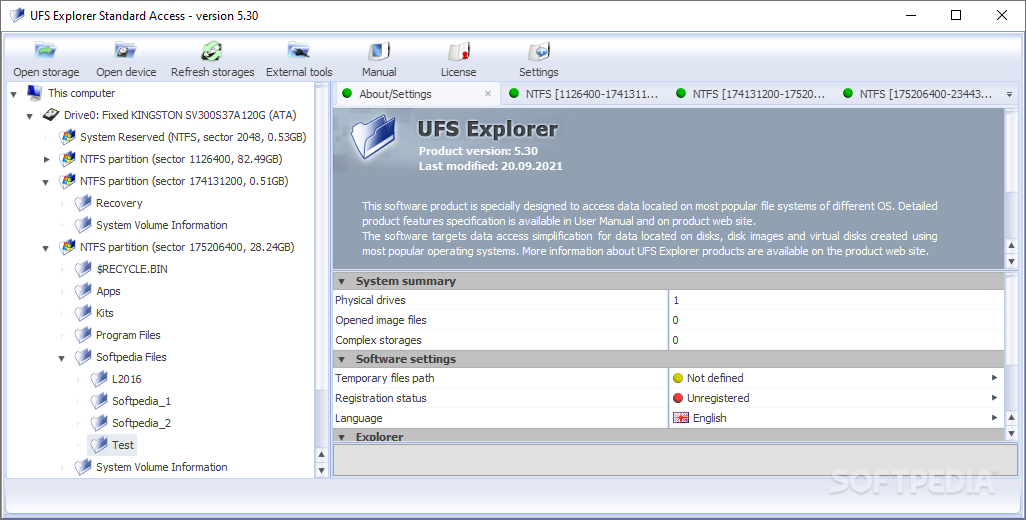The height and width of the screenshot is (520, 1026).
Task: Open the tab list overflow dropdown
Action: [x=1010, y=95]
